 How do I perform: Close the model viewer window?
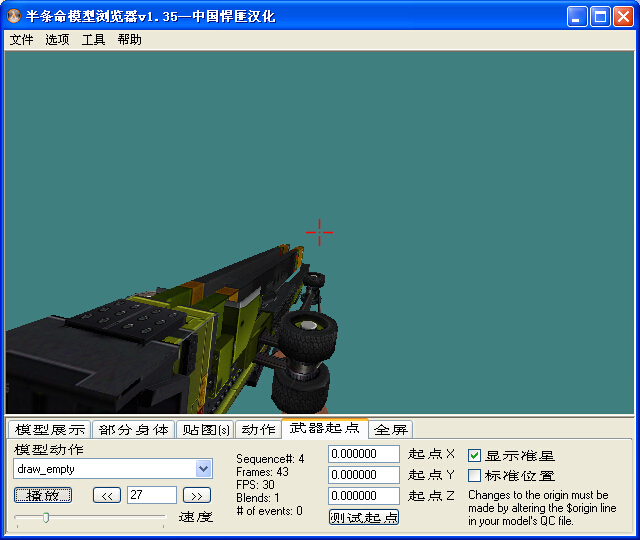click(624, 17)
